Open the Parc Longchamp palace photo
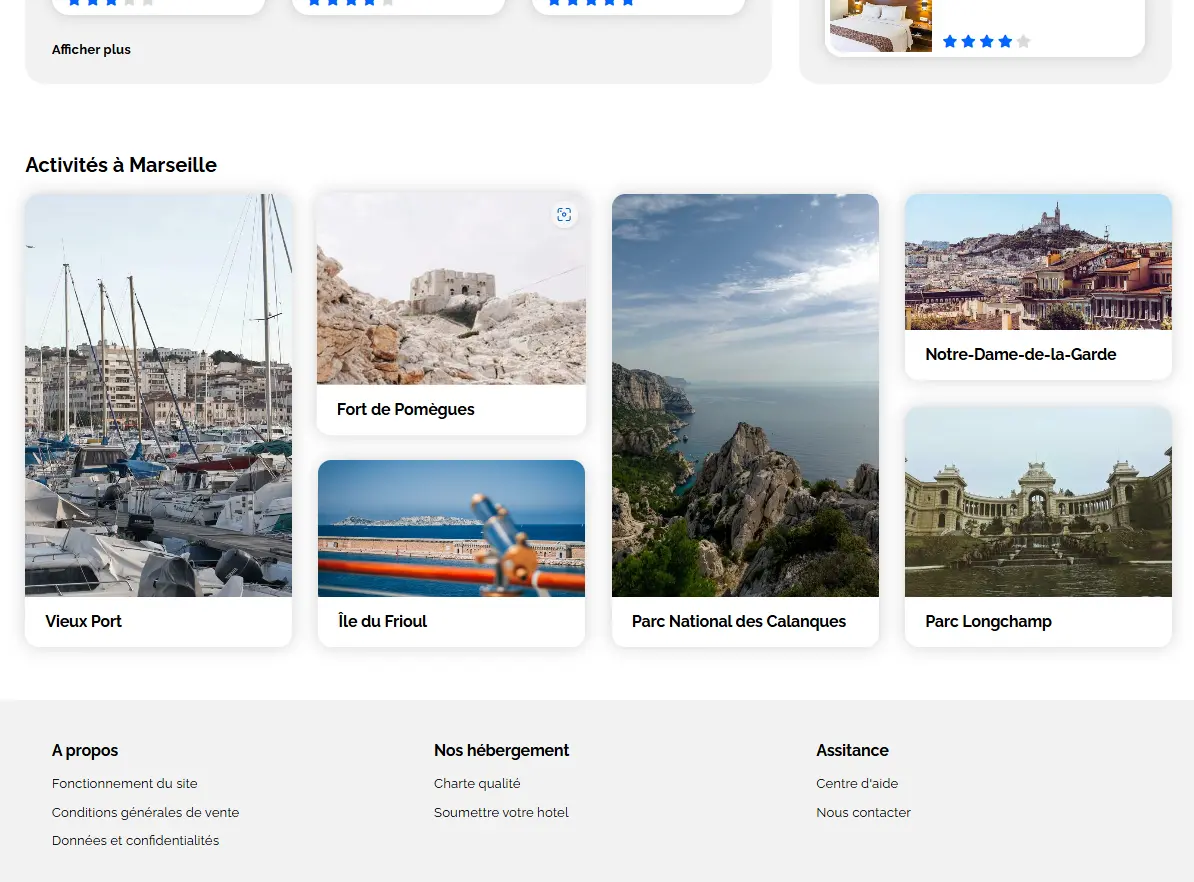The image size is (1194, 882). click(1038, 501)
